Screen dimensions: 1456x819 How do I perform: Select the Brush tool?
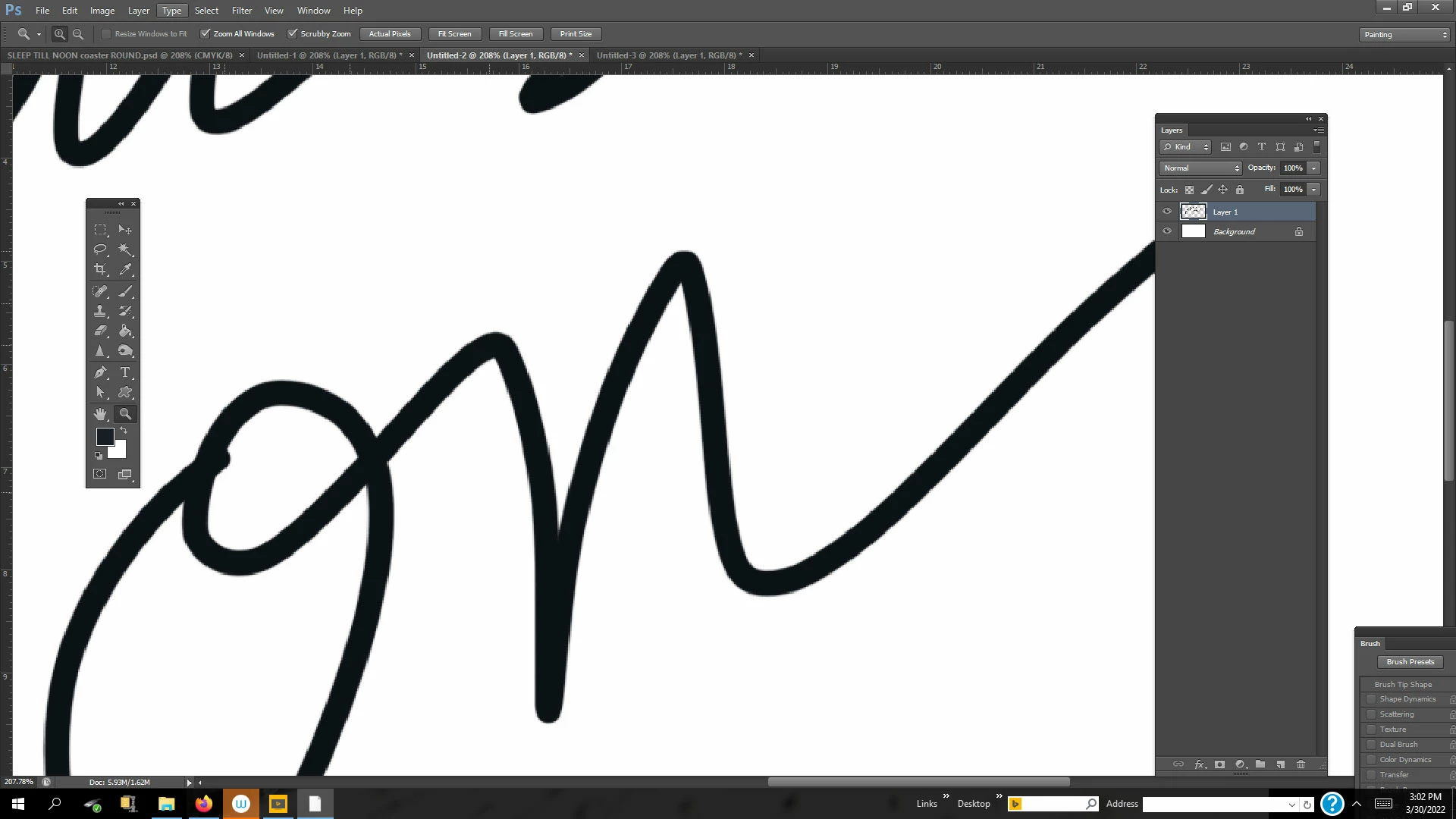[126, 291]
